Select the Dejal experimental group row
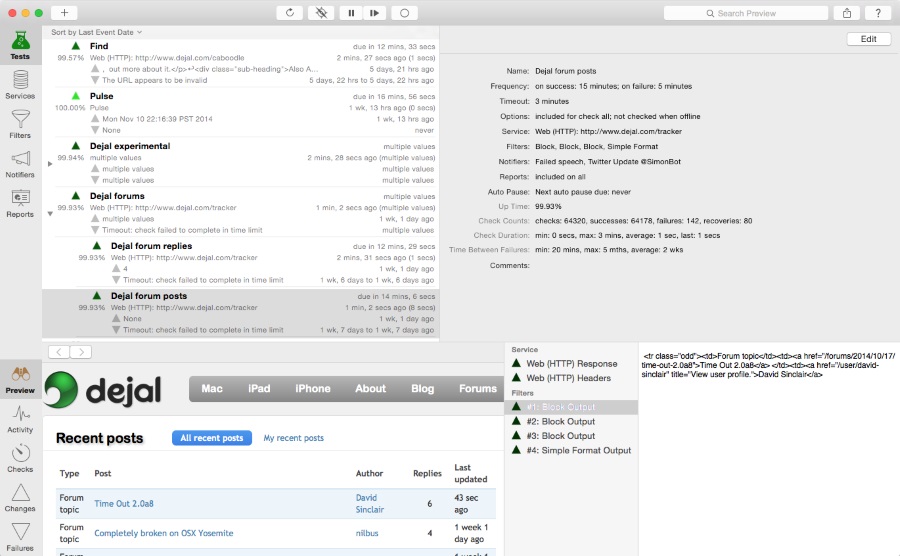Screen dimensions: 900x556 (x=241, y=163)
